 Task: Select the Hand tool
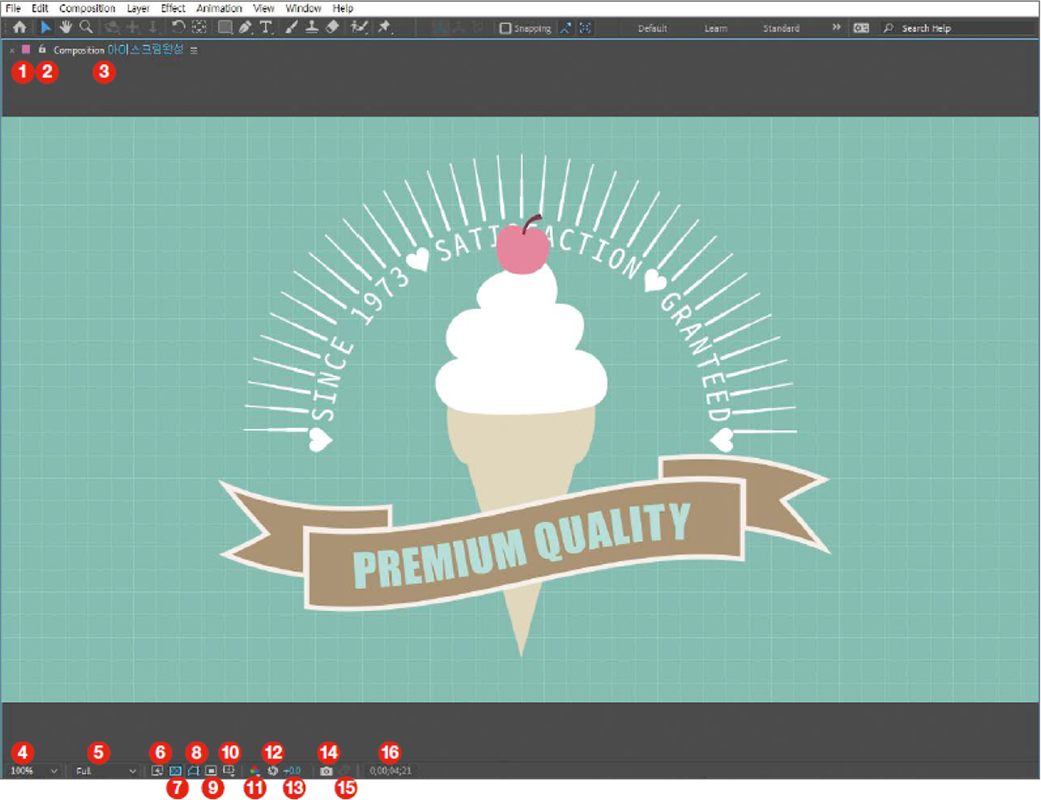(x=65, y=27)
